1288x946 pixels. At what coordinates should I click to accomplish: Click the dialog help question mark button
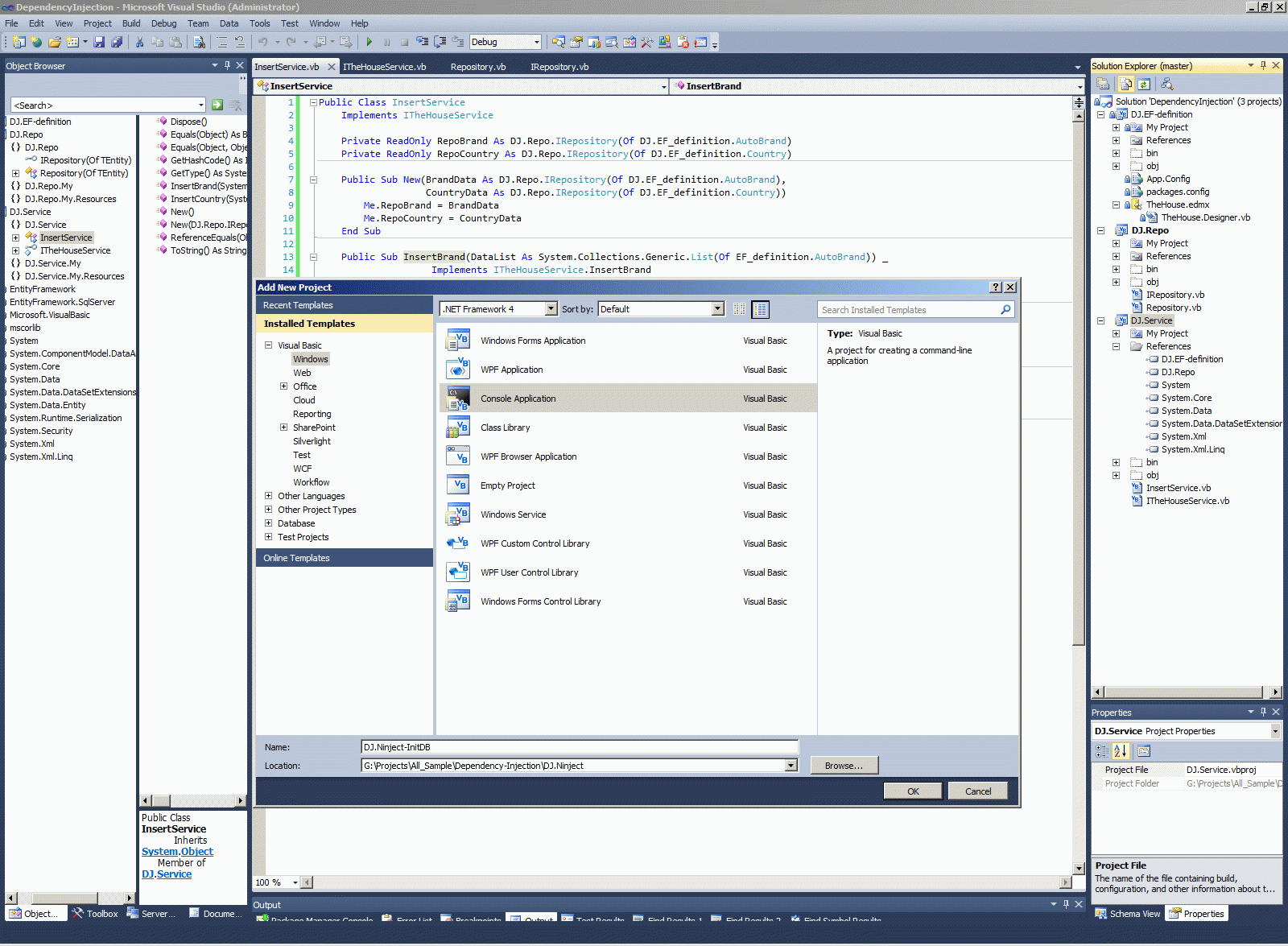tap(997, 287)
